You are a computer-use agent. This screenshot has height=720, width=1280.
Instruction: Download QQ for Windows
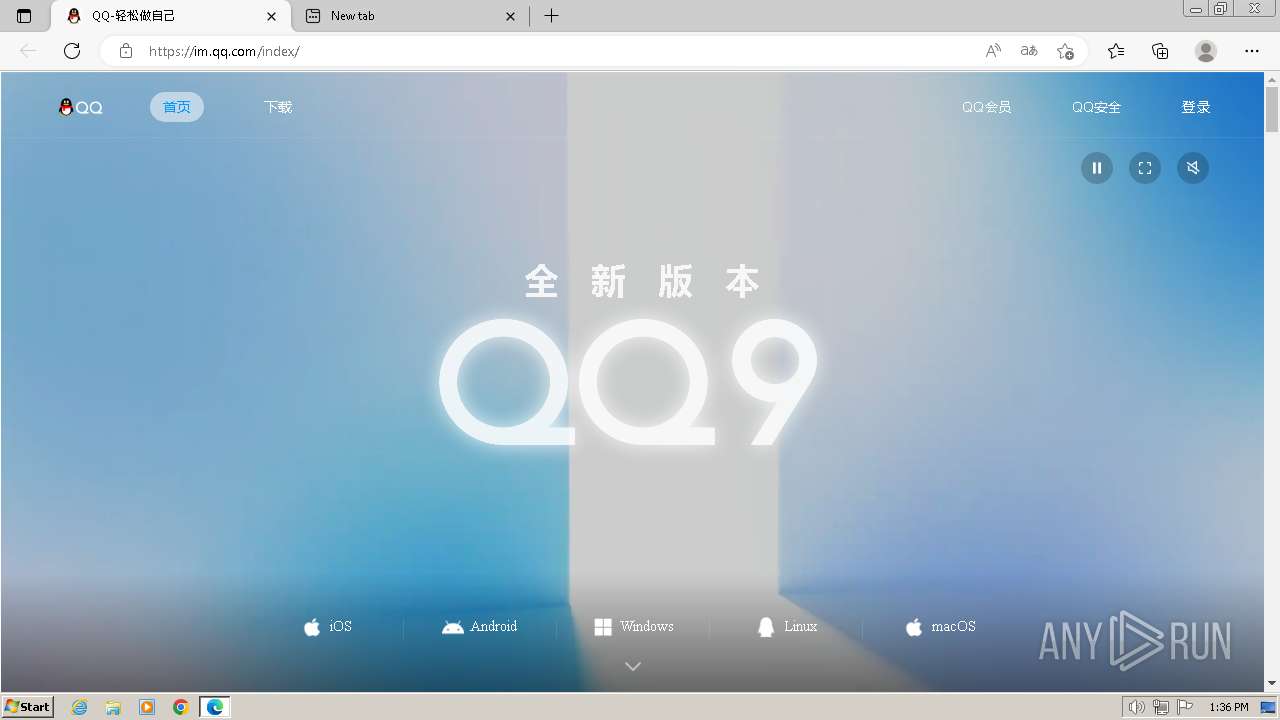click(634, 627)
